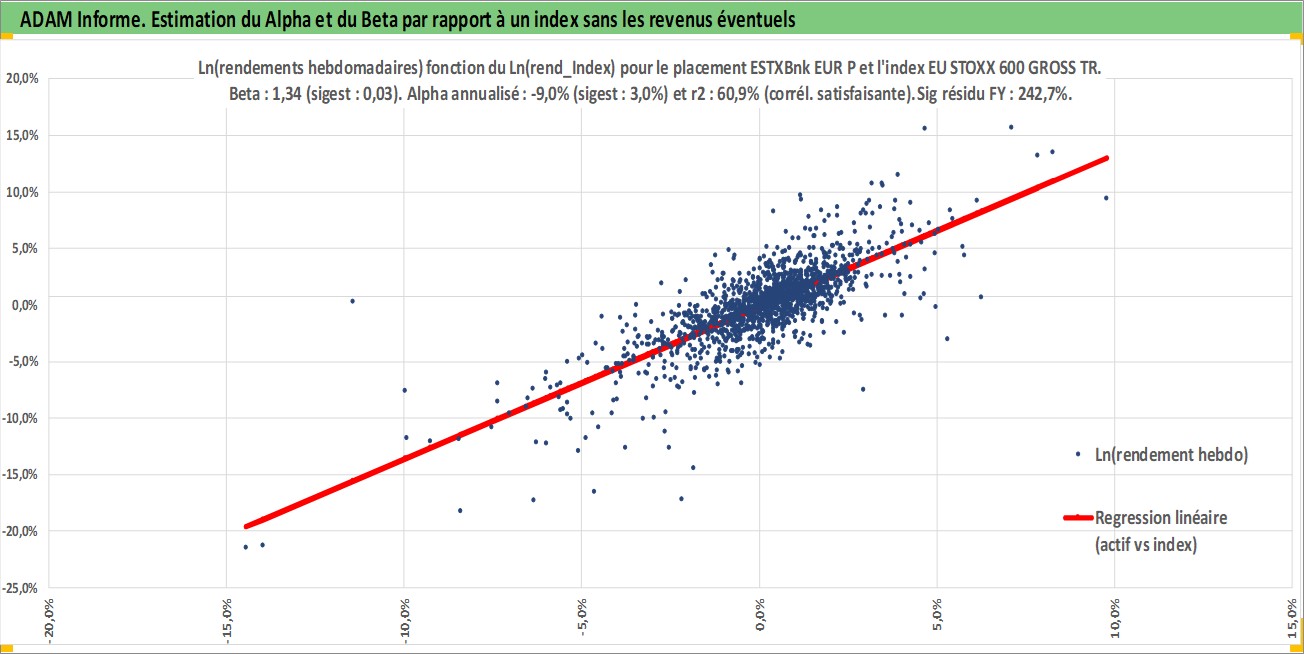Click the red line legend sample
Image resolution: width=1304 pixels, height=654 pixels.
pos(1078,518)
